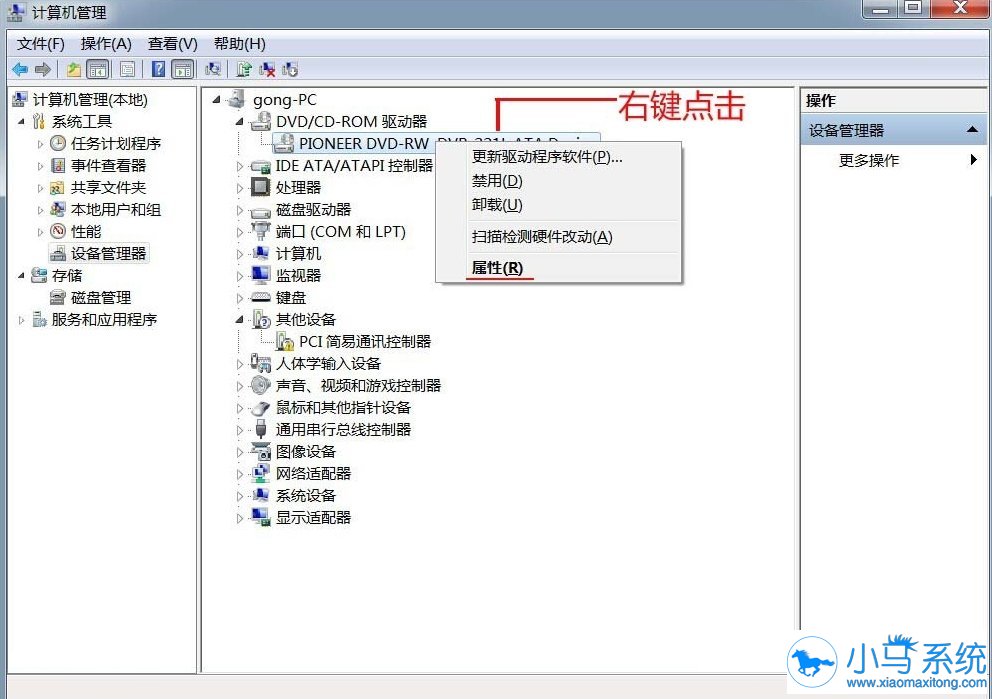Expand the IDE ATA/ATAPI 控制器 category
The width and height of the screenshot is (992, 699).
[240, 166]
